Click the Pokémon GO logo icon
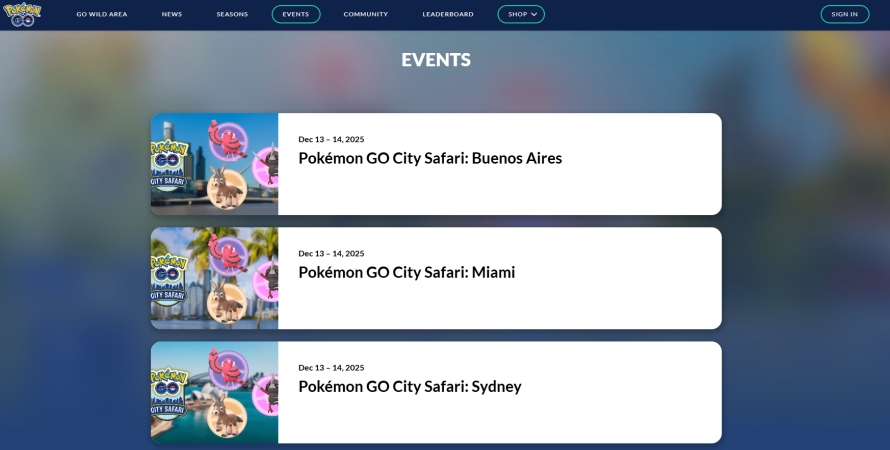This screenshot has height=450, width=890. 22,14
